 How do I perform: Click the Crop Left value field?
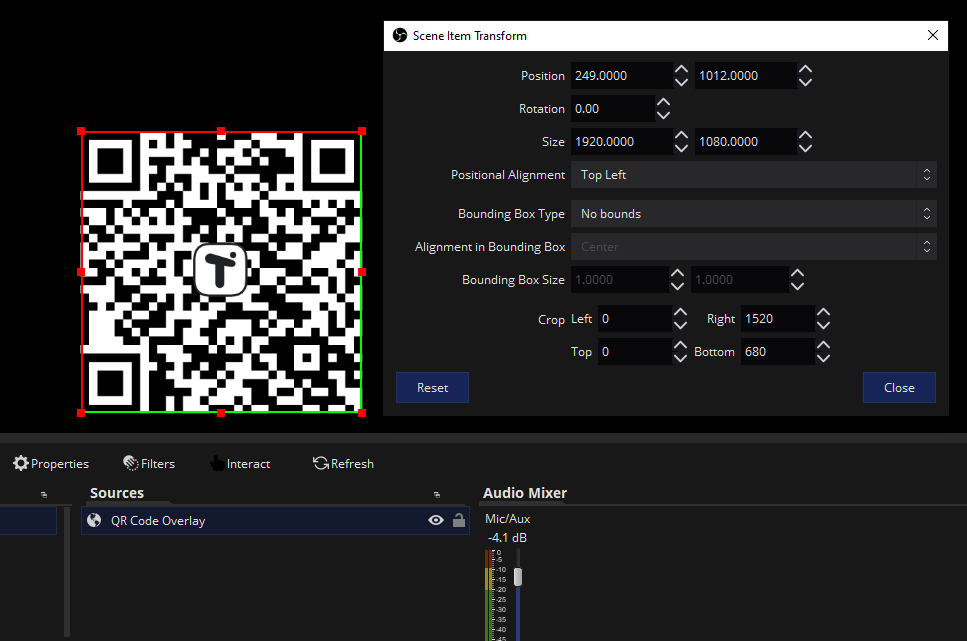tap(635, 318)
